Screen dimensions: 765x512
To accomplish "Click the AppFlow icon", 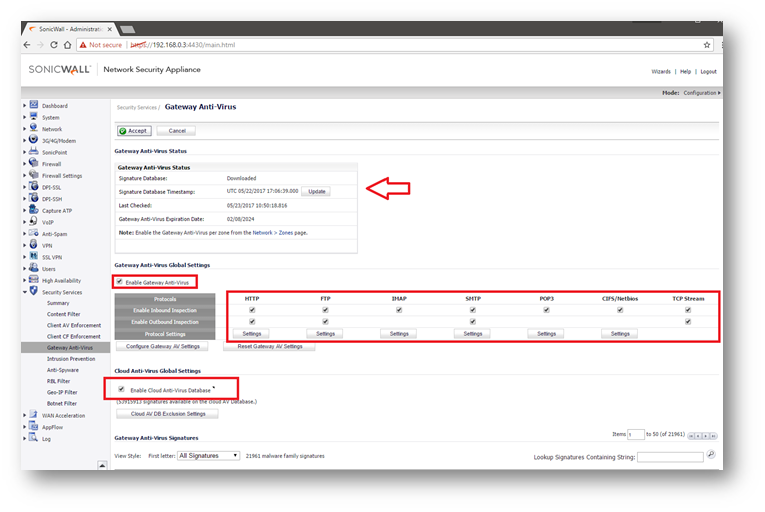I will [x=34, y=426].
